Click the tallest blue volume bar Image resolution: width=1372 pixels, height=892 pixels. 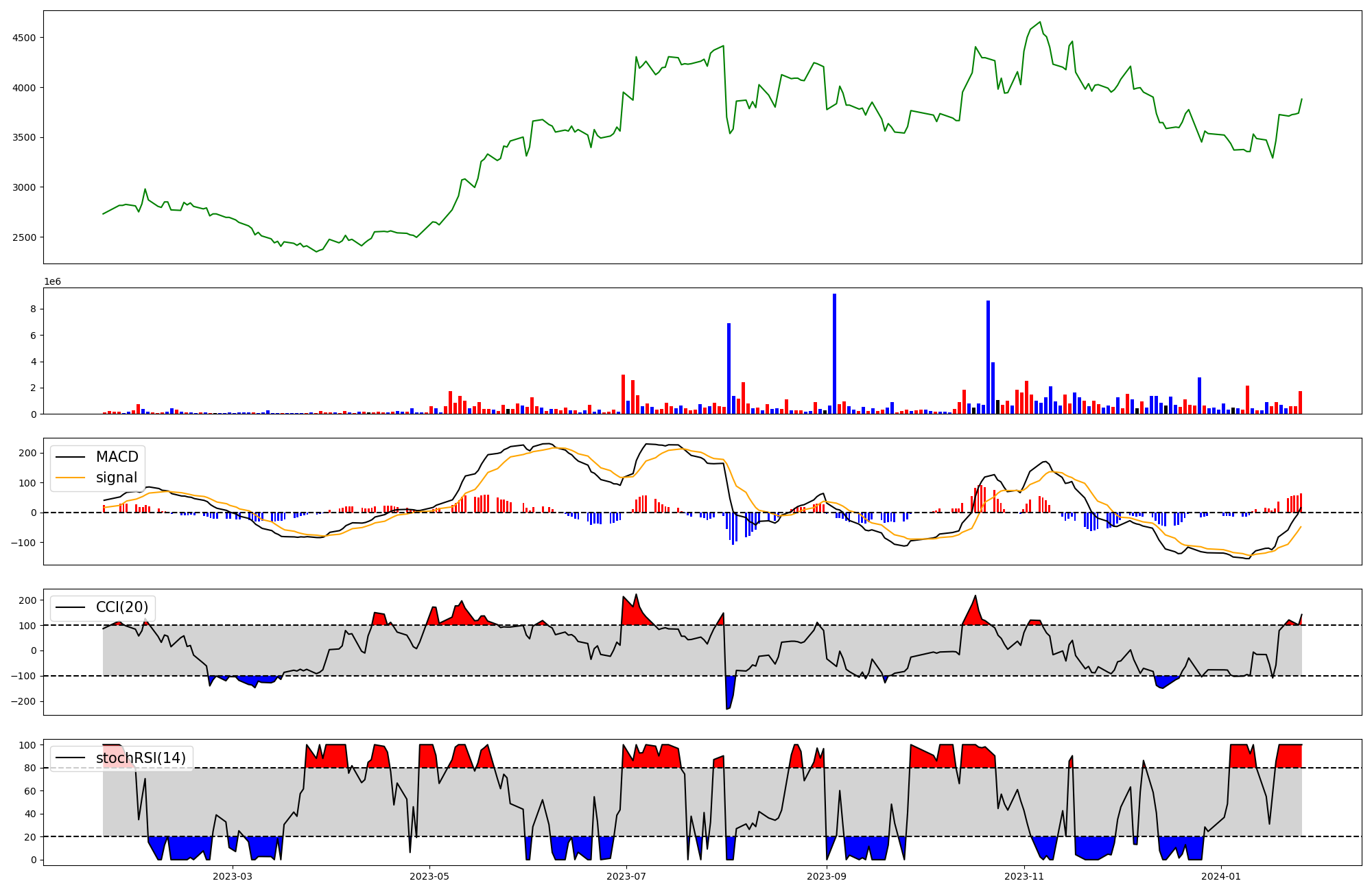pyautogui.click(x=834, y=353)
